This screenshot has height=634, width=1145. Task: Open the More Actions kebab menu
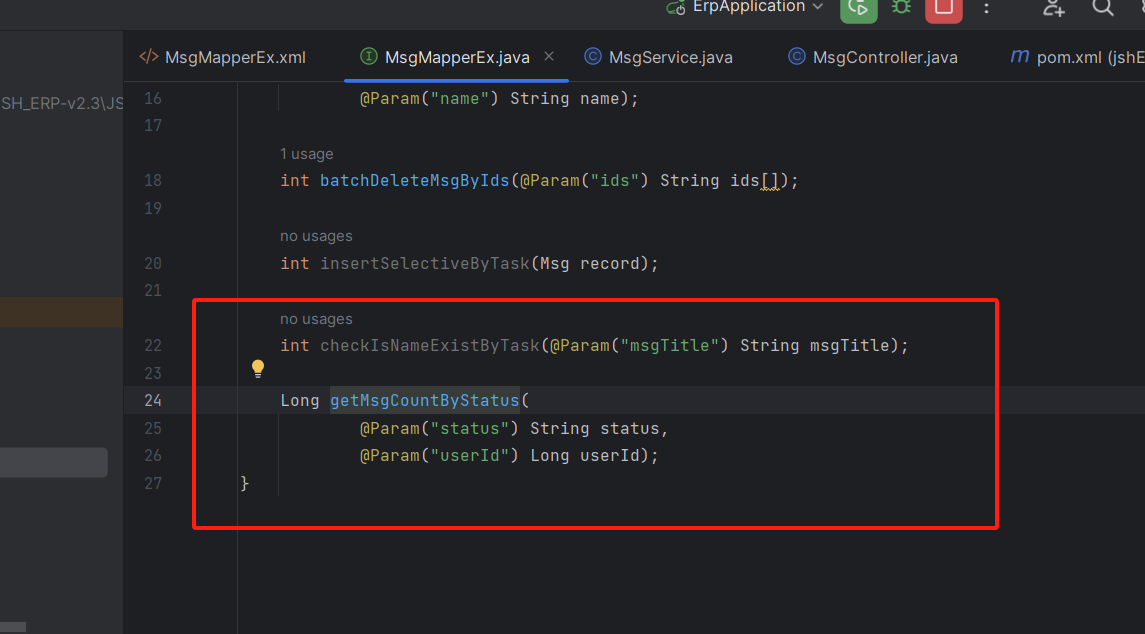(987, 8)
